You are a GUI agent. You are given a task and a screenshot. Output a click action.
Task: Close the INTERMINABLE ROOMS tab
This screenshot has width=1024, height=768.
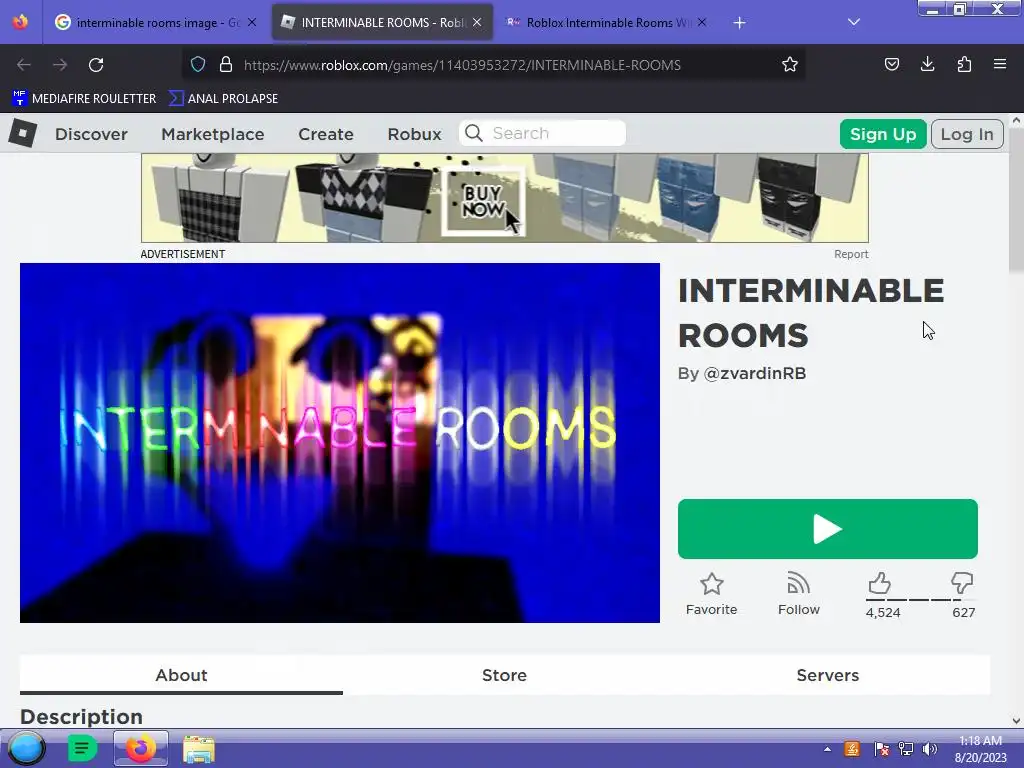click(477, 22)
